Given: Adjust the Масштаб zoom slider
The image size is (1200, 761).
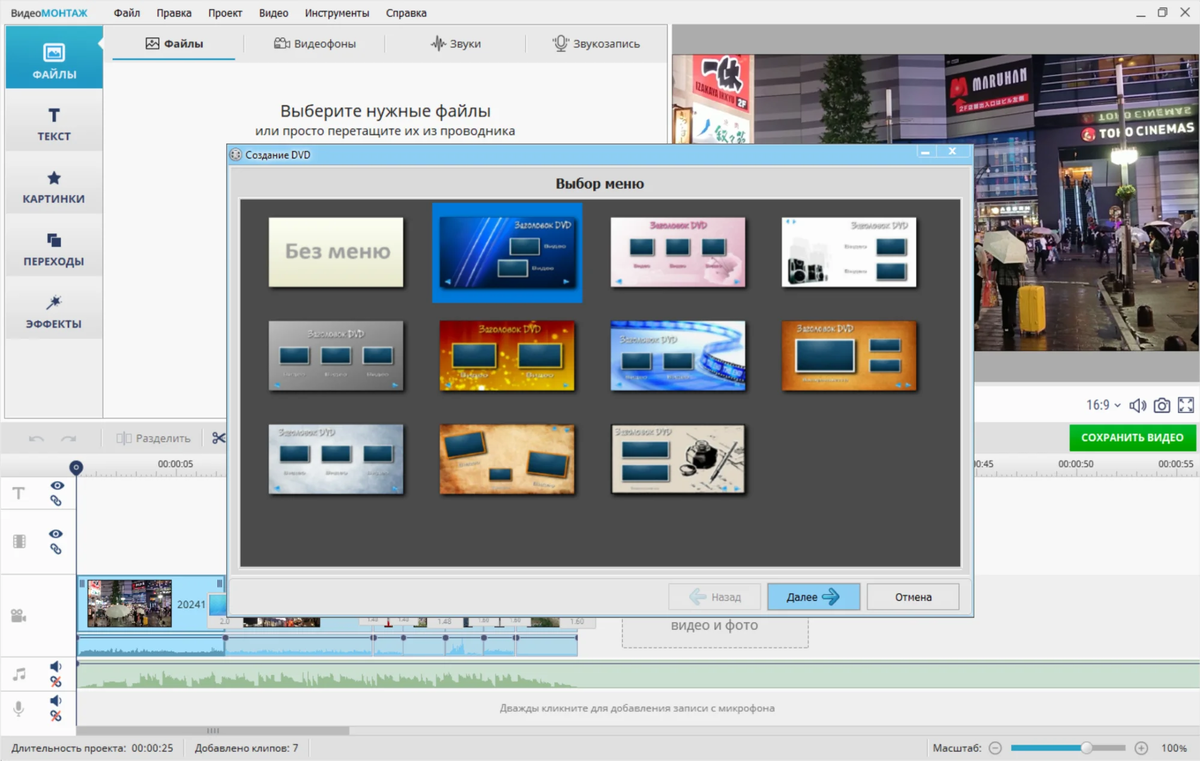Looking at the screenshot, I should [x=1068, y=748].
